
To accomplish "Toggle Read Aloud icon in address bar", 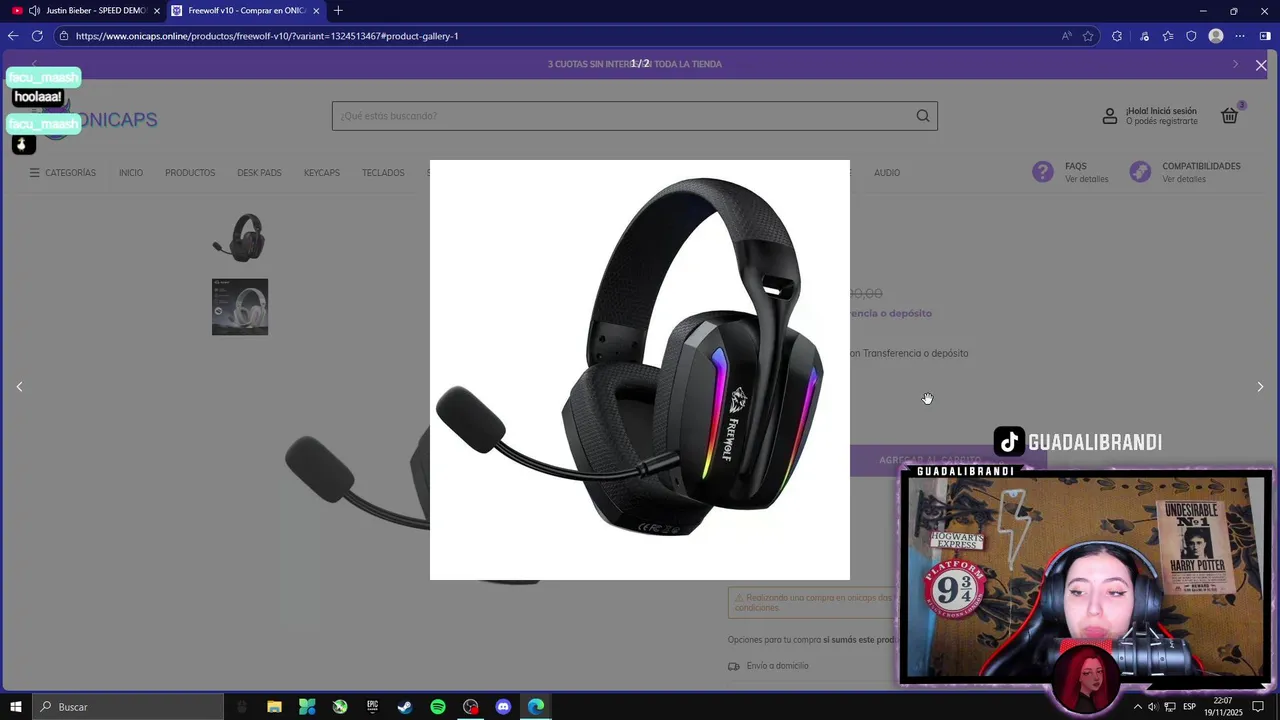I will pos(1067,36).
